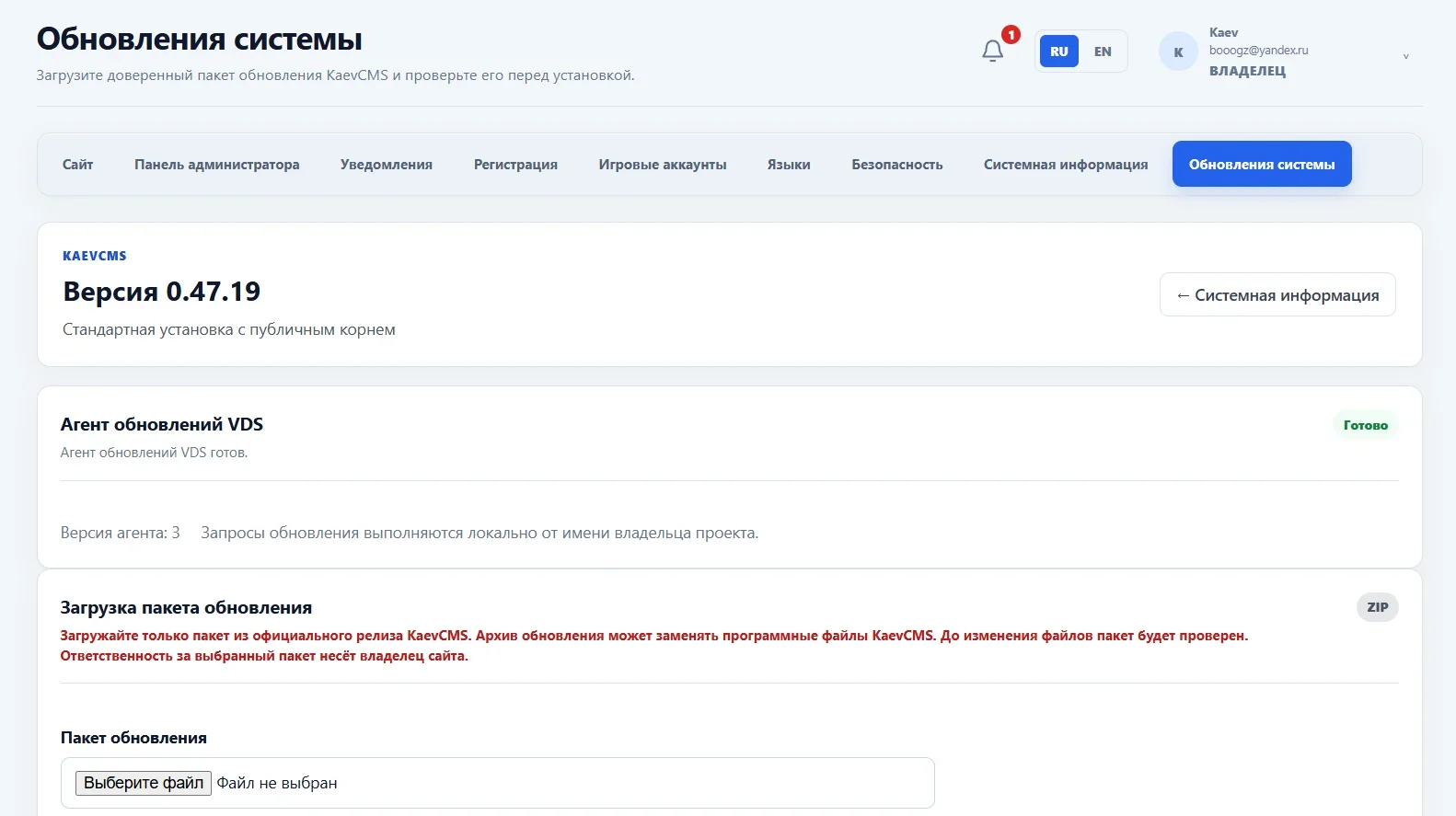Screen dimensions: 1456x816
Task: Click the ZIP badge
Action: click(1378, 607)
